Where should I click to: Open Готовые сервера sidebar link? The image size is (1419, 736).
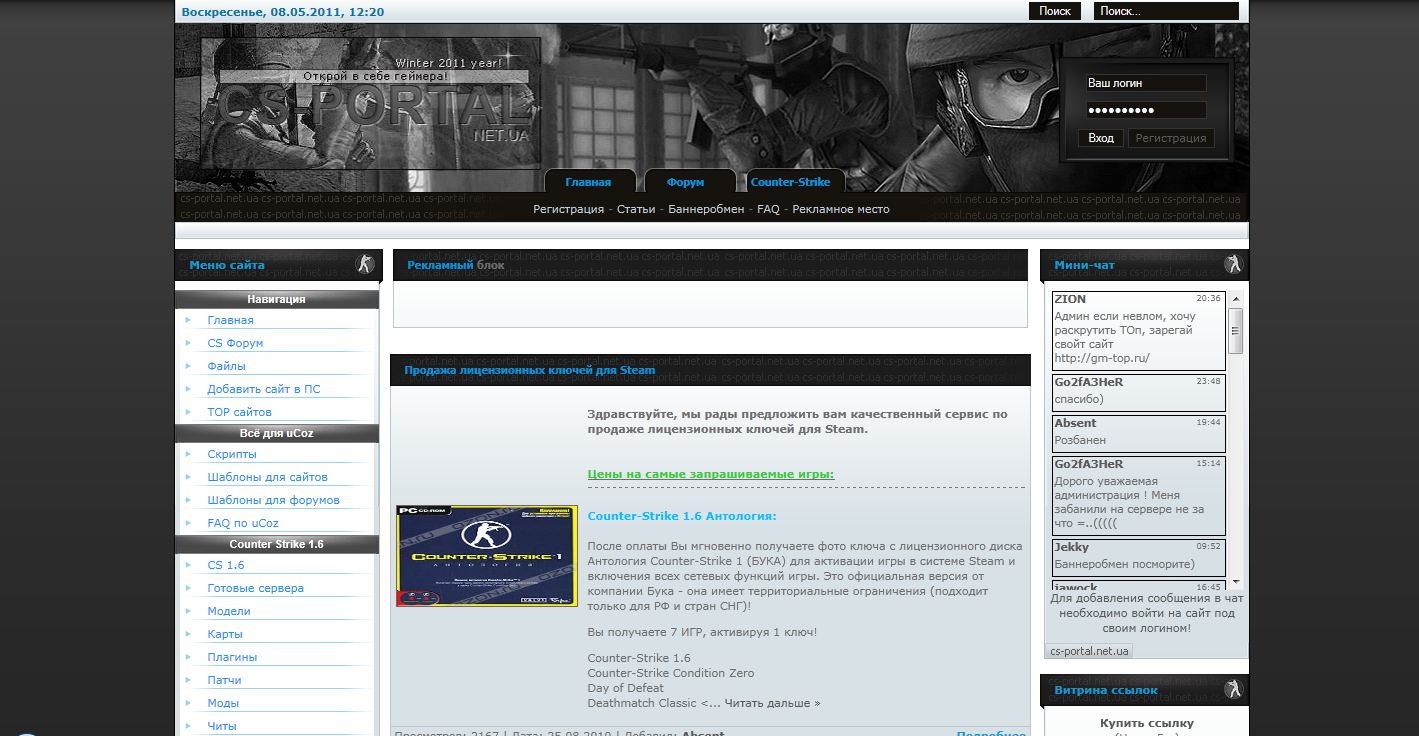click(x=255, y=588)
